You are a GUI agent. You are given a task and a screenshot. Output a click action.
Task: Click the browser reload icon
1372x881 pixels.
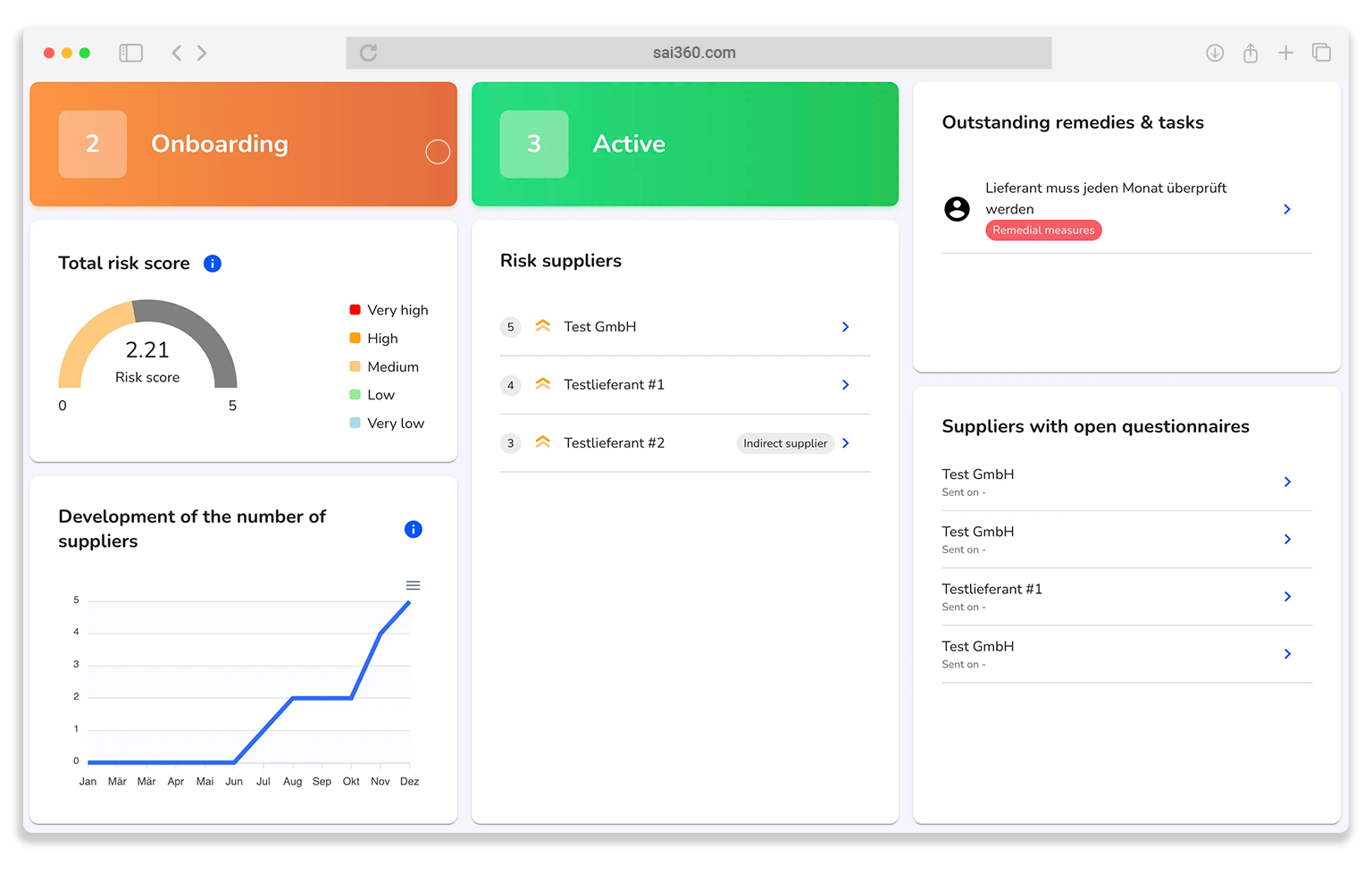tap(368, 54)
